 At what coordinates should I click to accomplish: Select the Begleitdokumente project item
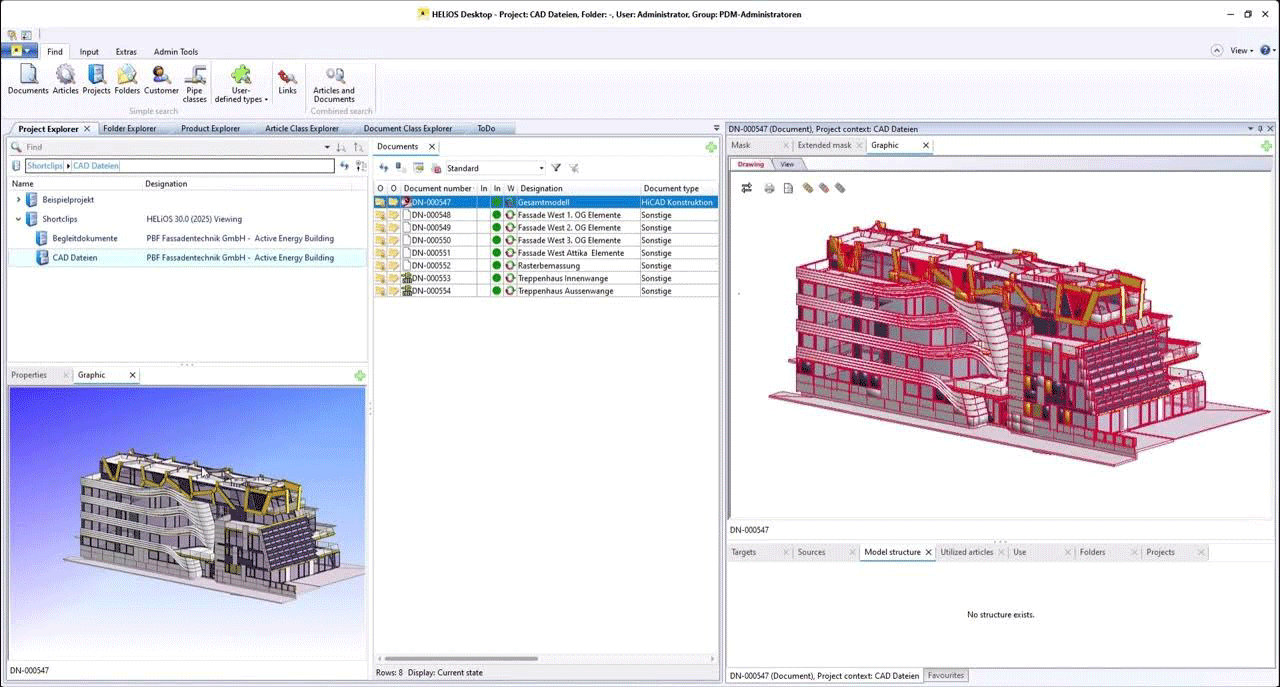pyautogui.click(x=84, y=238)
